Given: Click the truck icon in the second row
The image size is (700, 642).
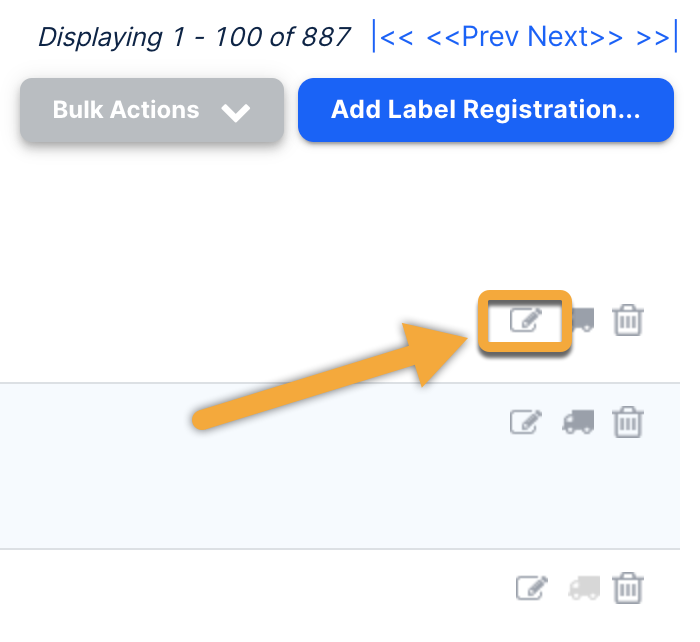Looking at the screenshot, I should [x=577, y=422].
